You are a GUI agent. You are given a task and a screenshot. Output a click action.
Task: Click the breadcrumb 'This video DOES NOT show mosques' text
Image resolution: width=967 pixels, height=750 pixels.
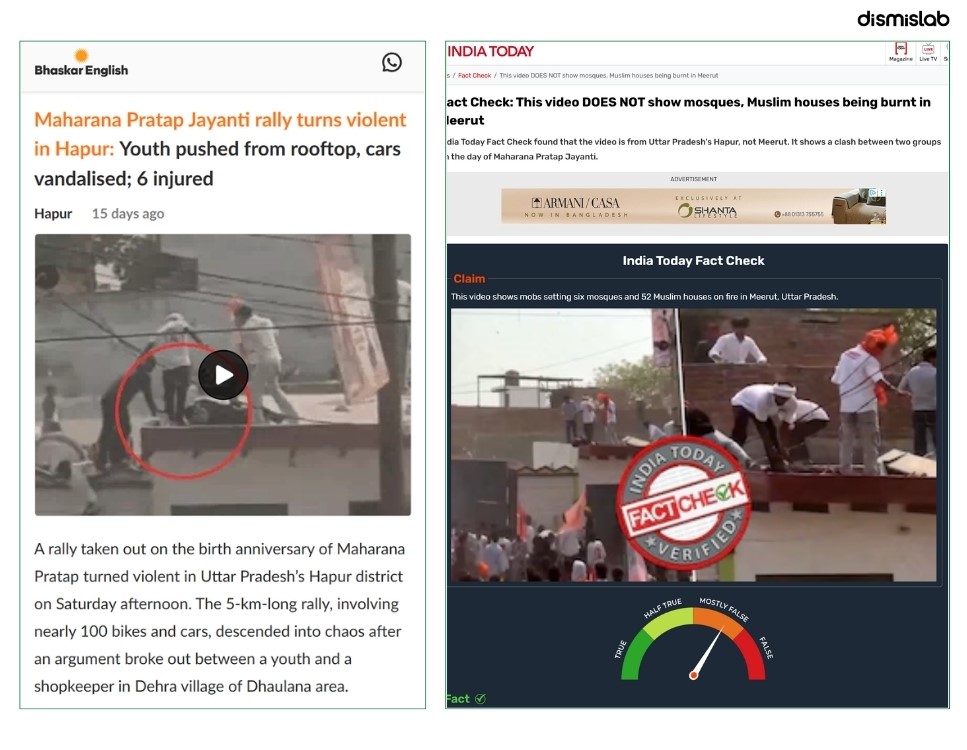608,75
